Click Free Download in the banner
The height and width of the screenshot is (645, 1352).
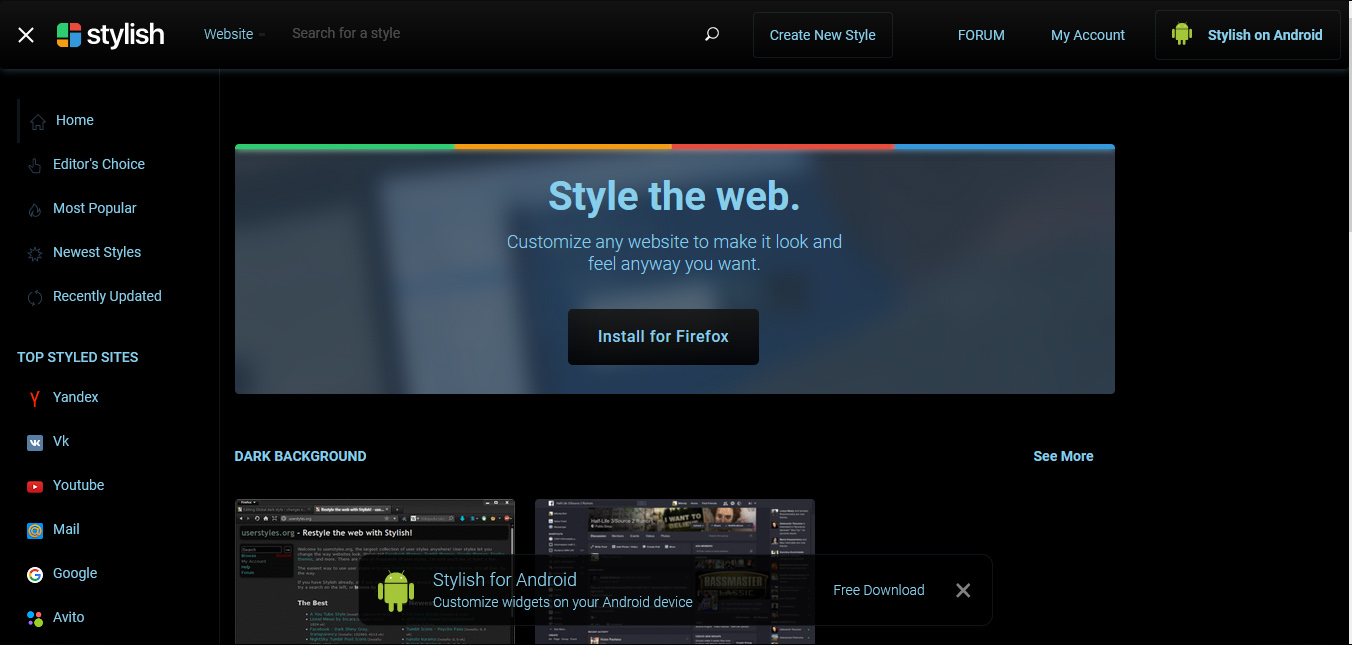879,590
